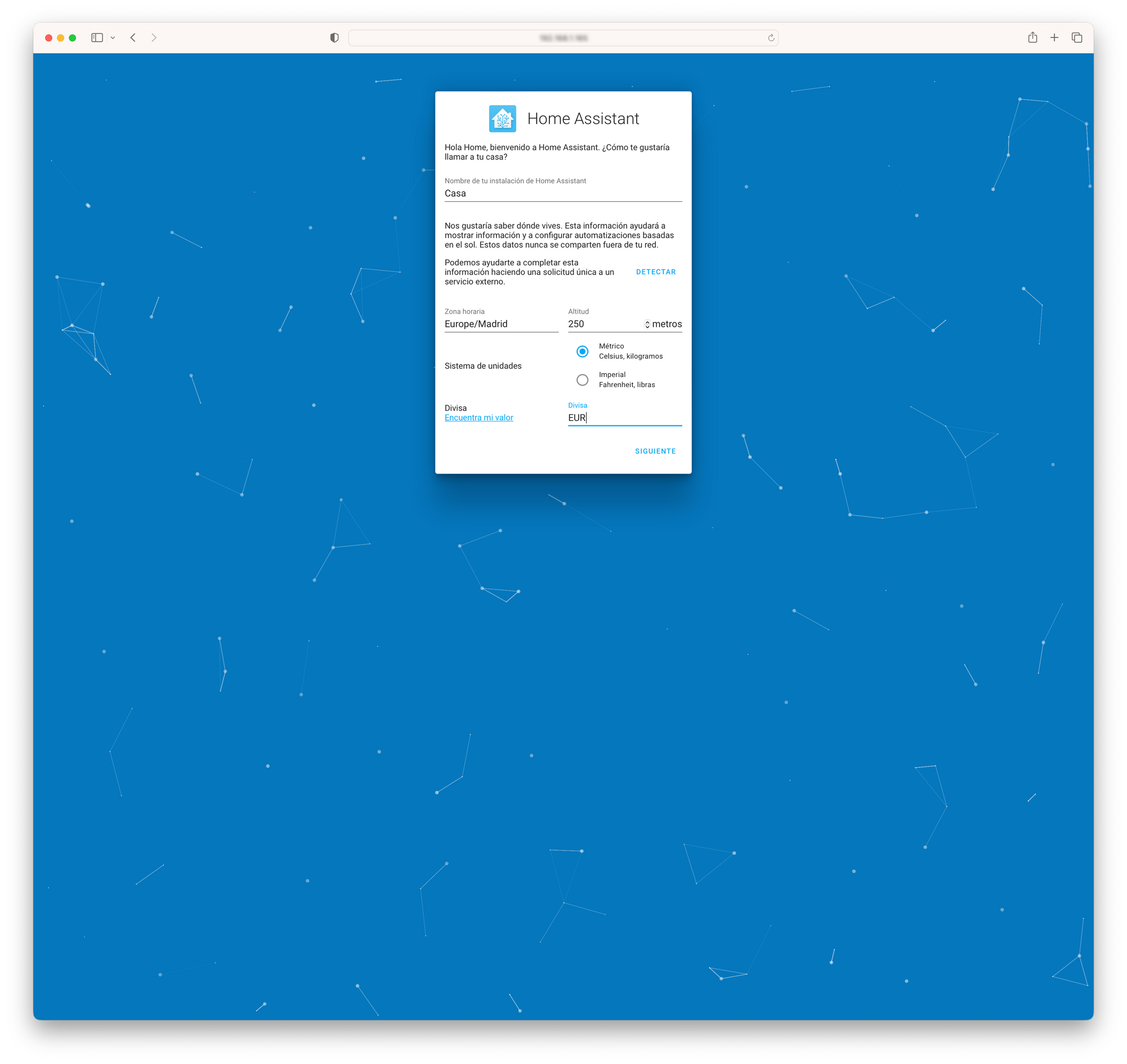Open the sidebar options chevron menu

coord(113,38)
